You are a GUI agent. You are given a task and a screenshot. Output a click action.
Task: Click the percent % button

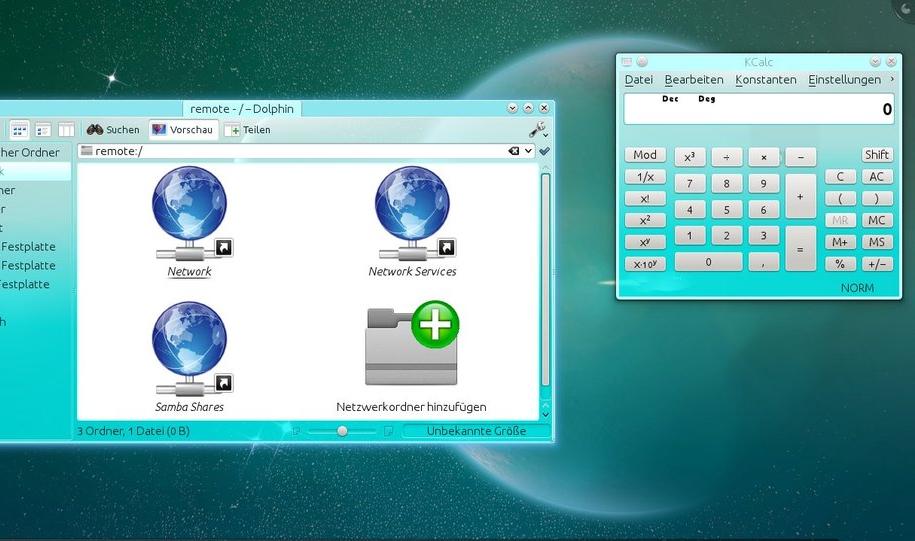pyautogui.click(x=840, y=264)
